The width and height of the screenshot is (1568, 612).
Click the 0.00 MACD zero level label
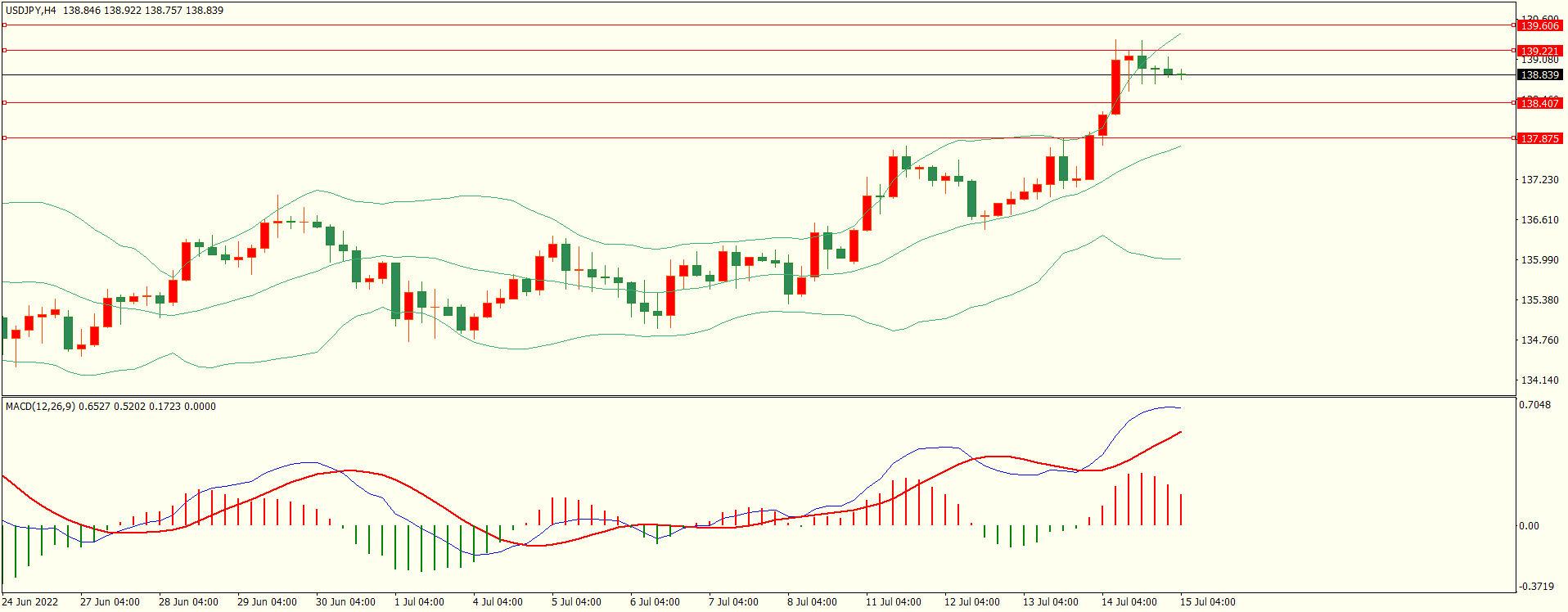1529,526
